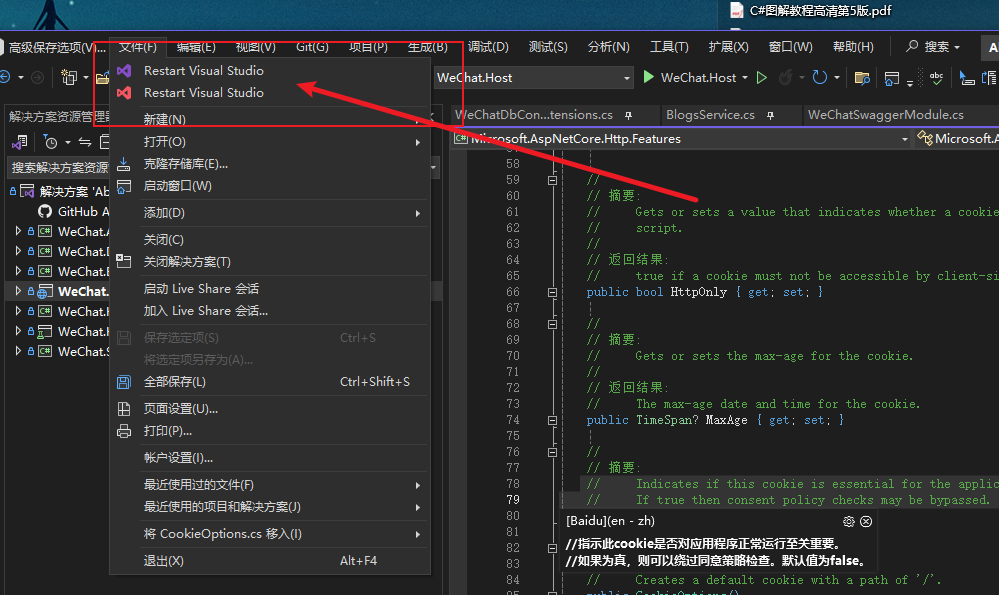Image resolution: width=999 pixels, height=595 pixels.
Task: Click the sync with active document icon
Action: click(85, 141)
